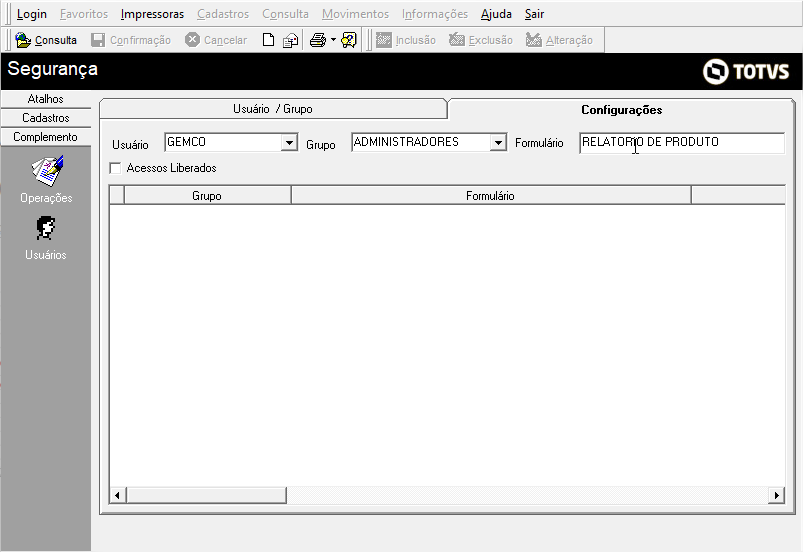The height and width of the screenshot is (552, 803).
Task: Open the Favoritos menu
Action: 84,14
